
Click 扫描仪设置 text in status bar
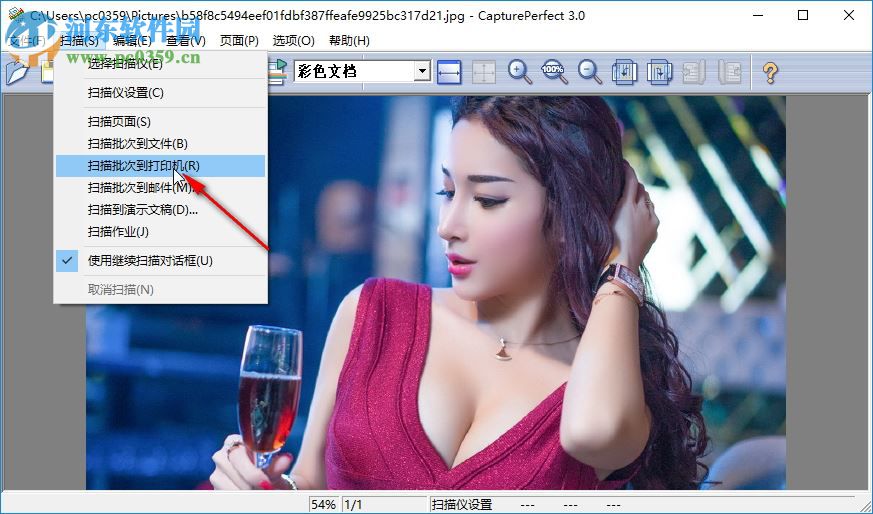[x=462, y=505]
